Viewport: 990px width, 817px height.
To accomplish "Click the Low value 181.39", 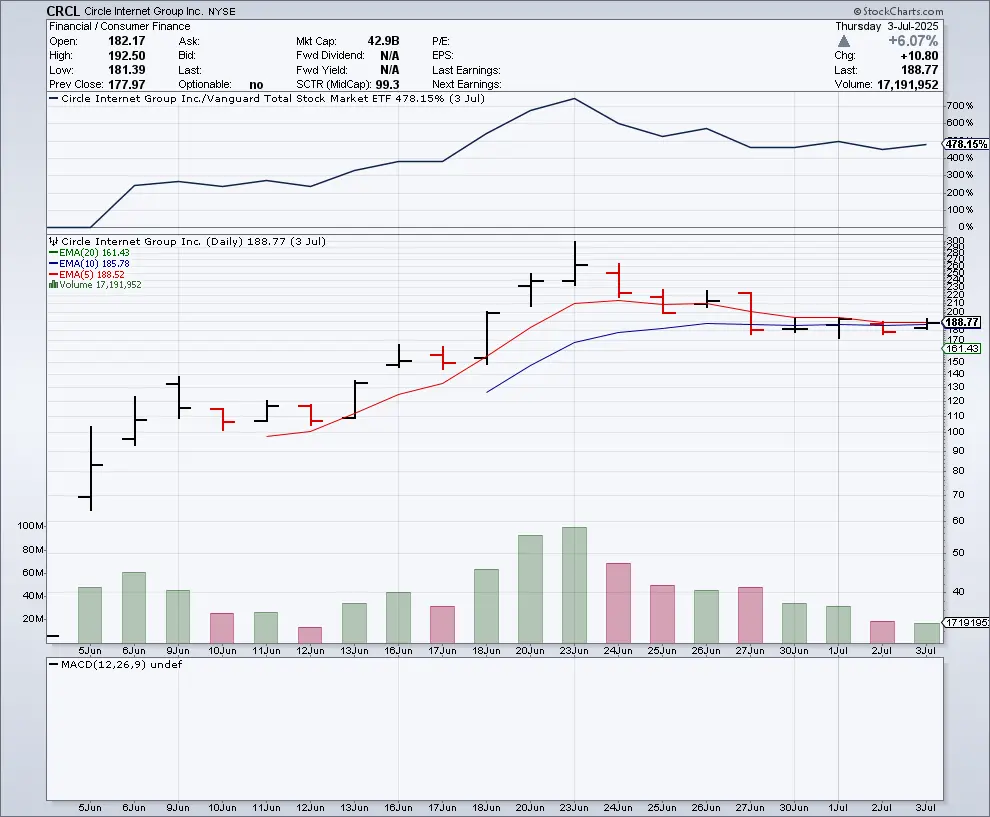I will pos(126,69).
